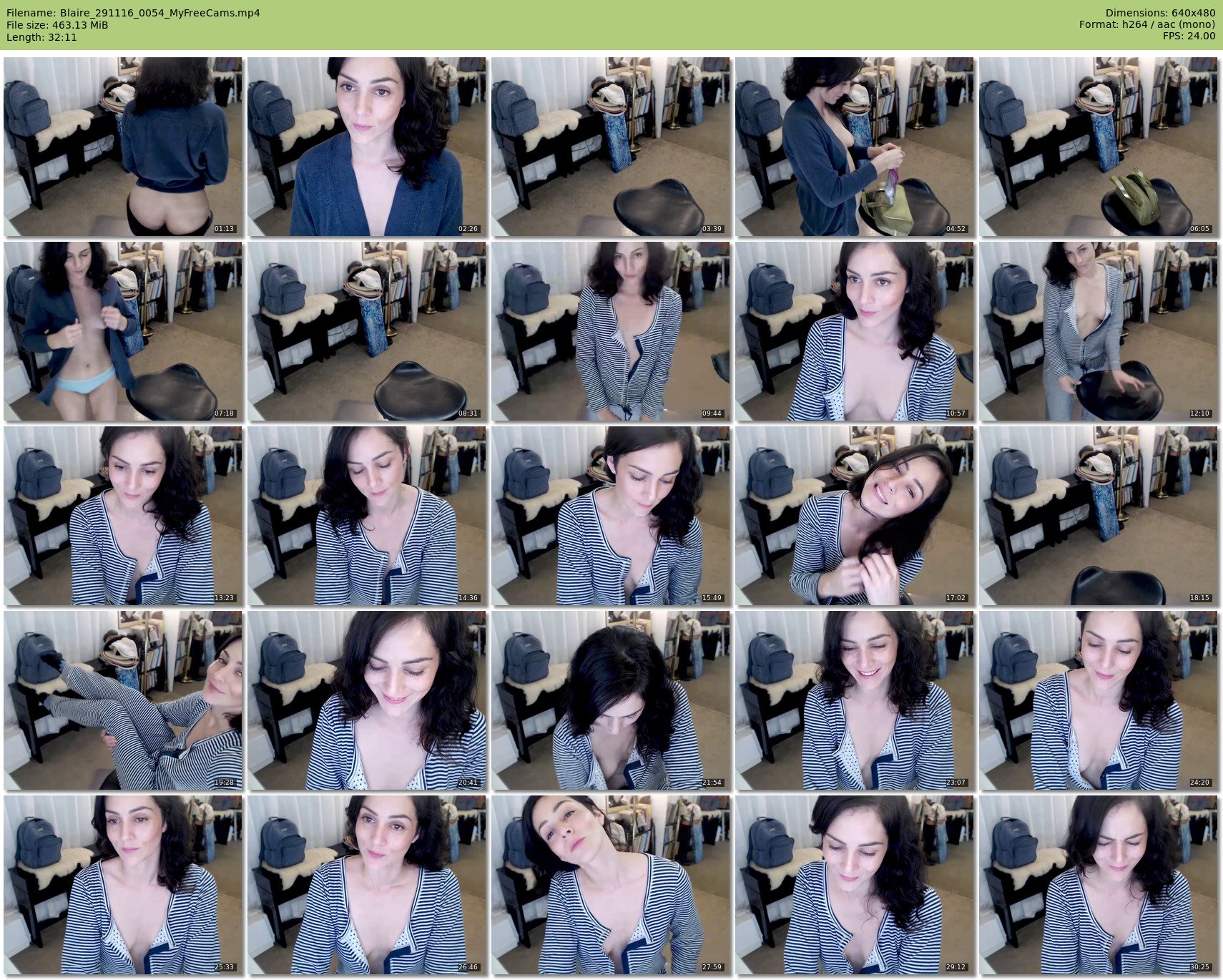This screenshot has height=980, width=1223.
Task: Click the thumbnail stamped 24:20
Action: pos(1099,700)
